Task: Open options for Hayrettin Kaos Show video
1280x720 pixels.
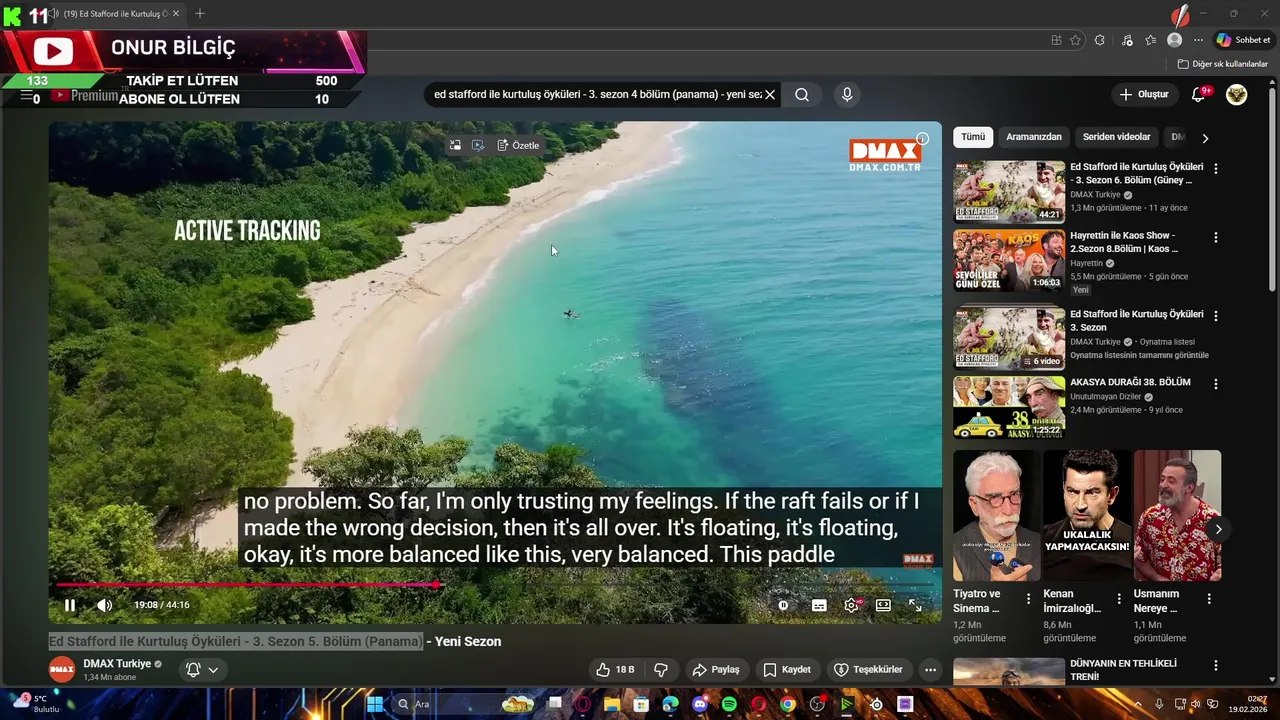Action: (x=1216, y=238)
